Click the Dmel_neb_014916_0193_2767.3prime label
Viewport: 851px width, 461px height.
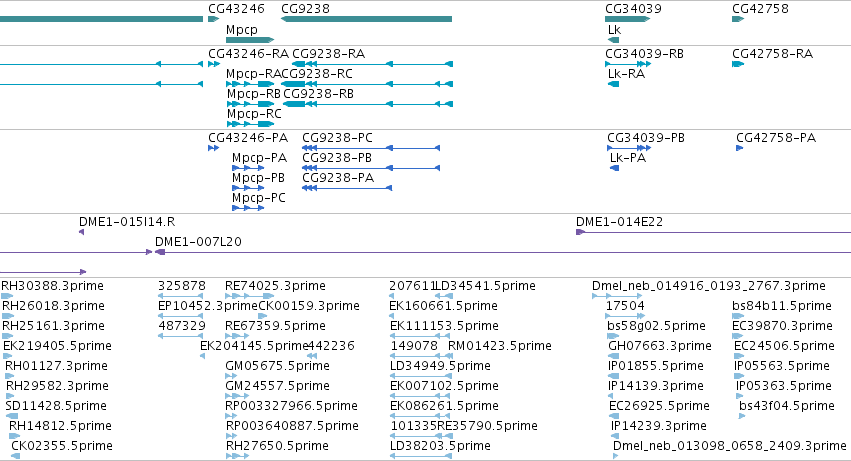(x=709, y=286)
